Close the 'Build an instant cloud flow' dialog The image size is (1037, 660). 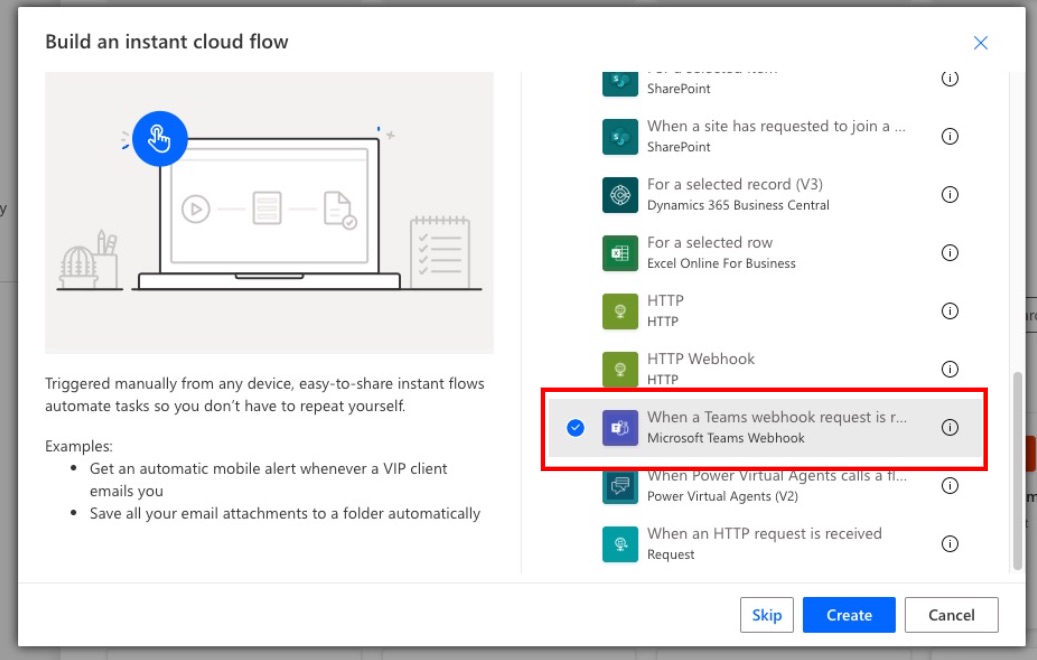[980, 42]
